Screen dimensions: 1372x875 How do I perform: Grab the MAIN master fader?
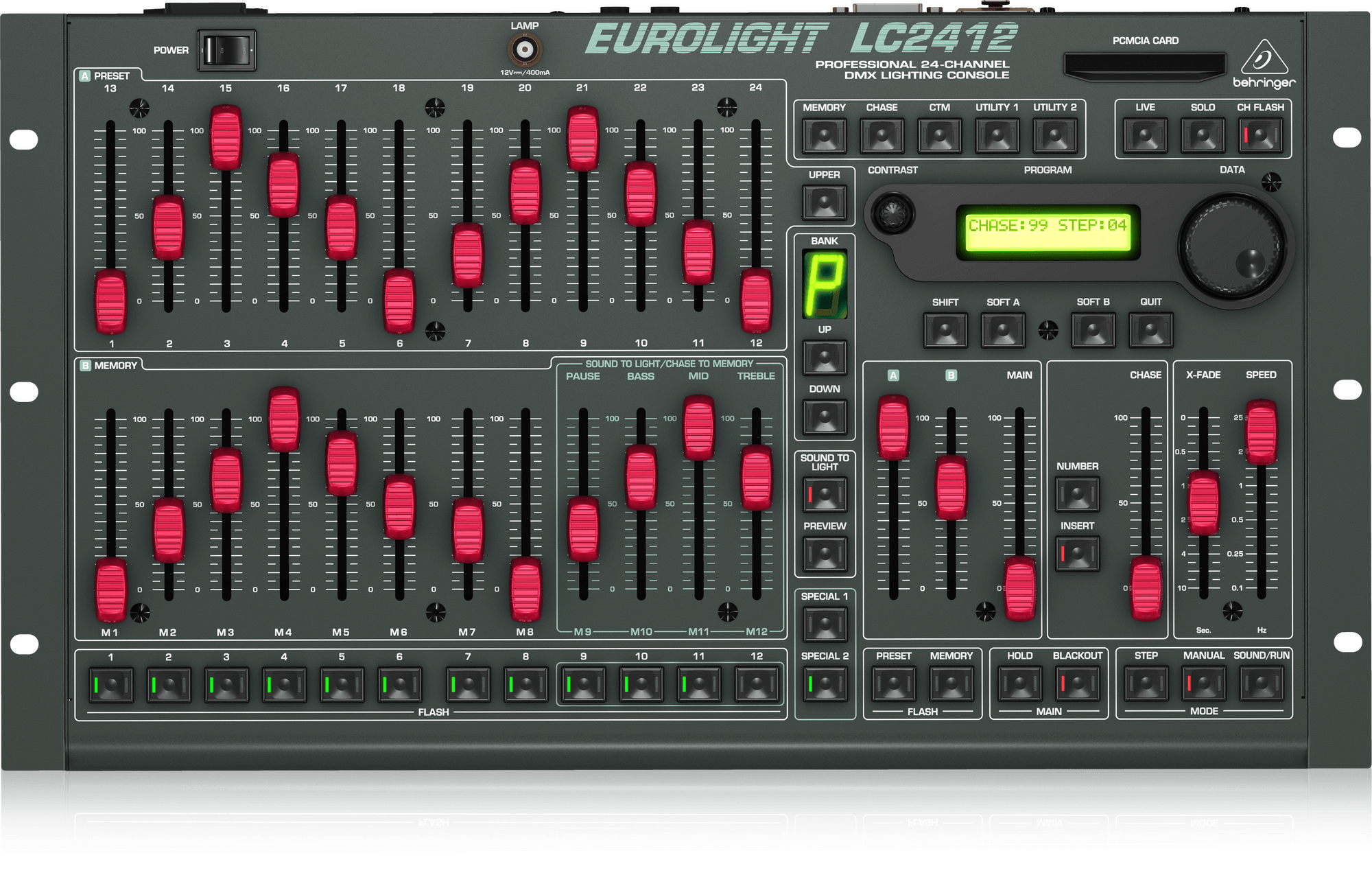click(1019, 589)
